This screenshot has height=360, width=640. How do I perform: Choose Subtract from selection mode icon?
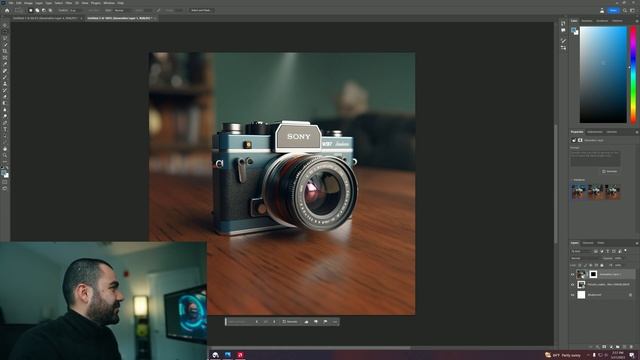(44, 10)
